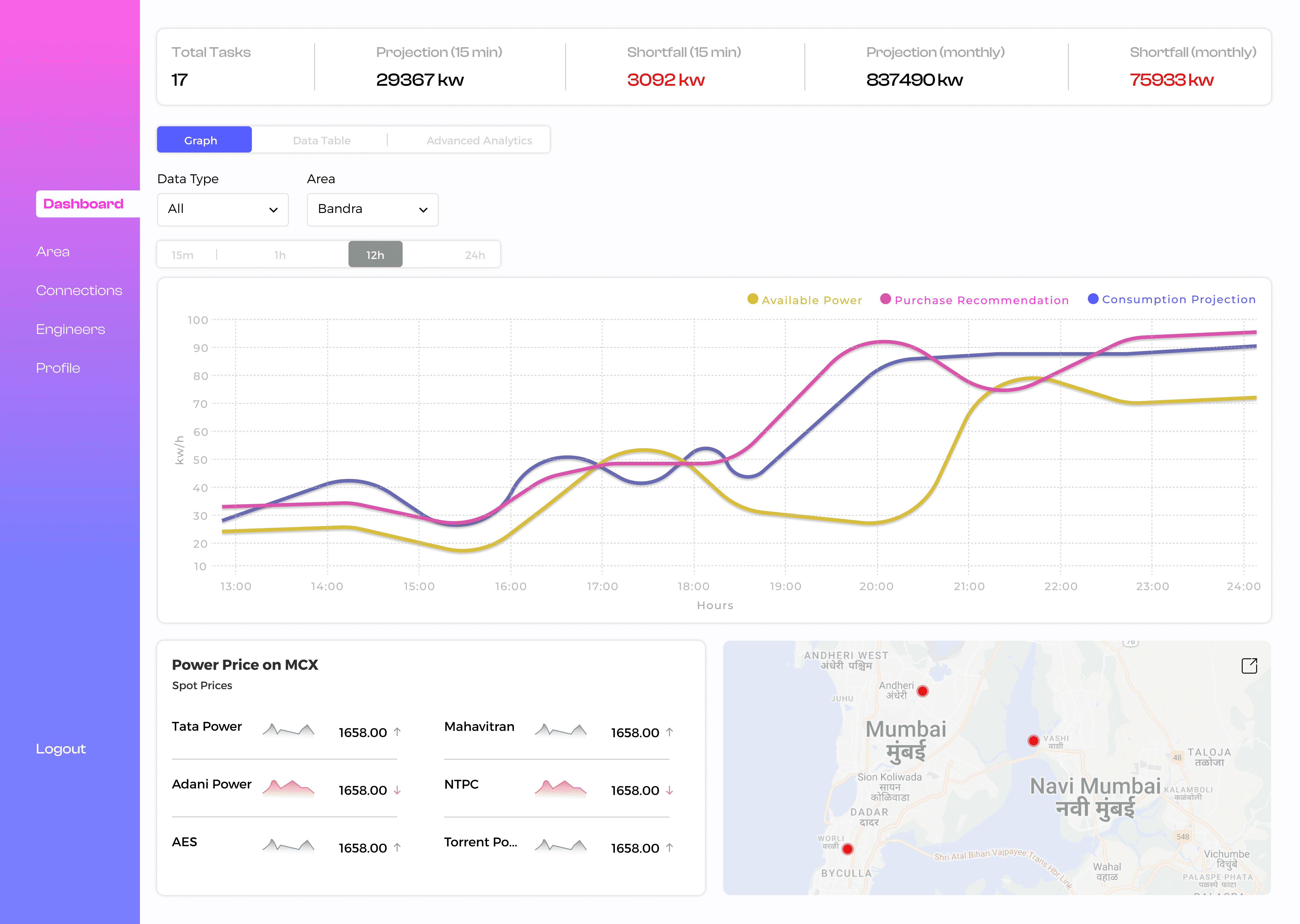Click the Mahavitran up arrow indicator

click(x=669, y=732)
